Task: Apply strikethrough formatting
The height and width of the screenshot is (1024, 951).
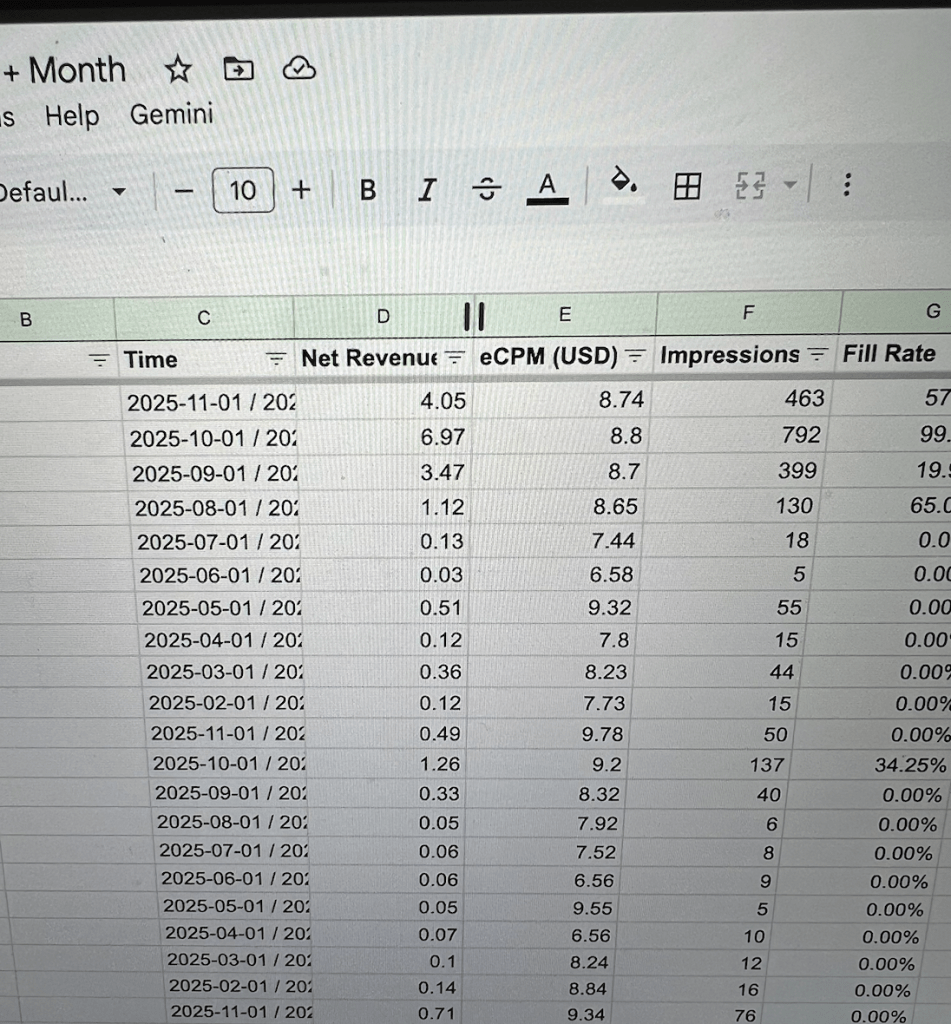Action: 487,188
